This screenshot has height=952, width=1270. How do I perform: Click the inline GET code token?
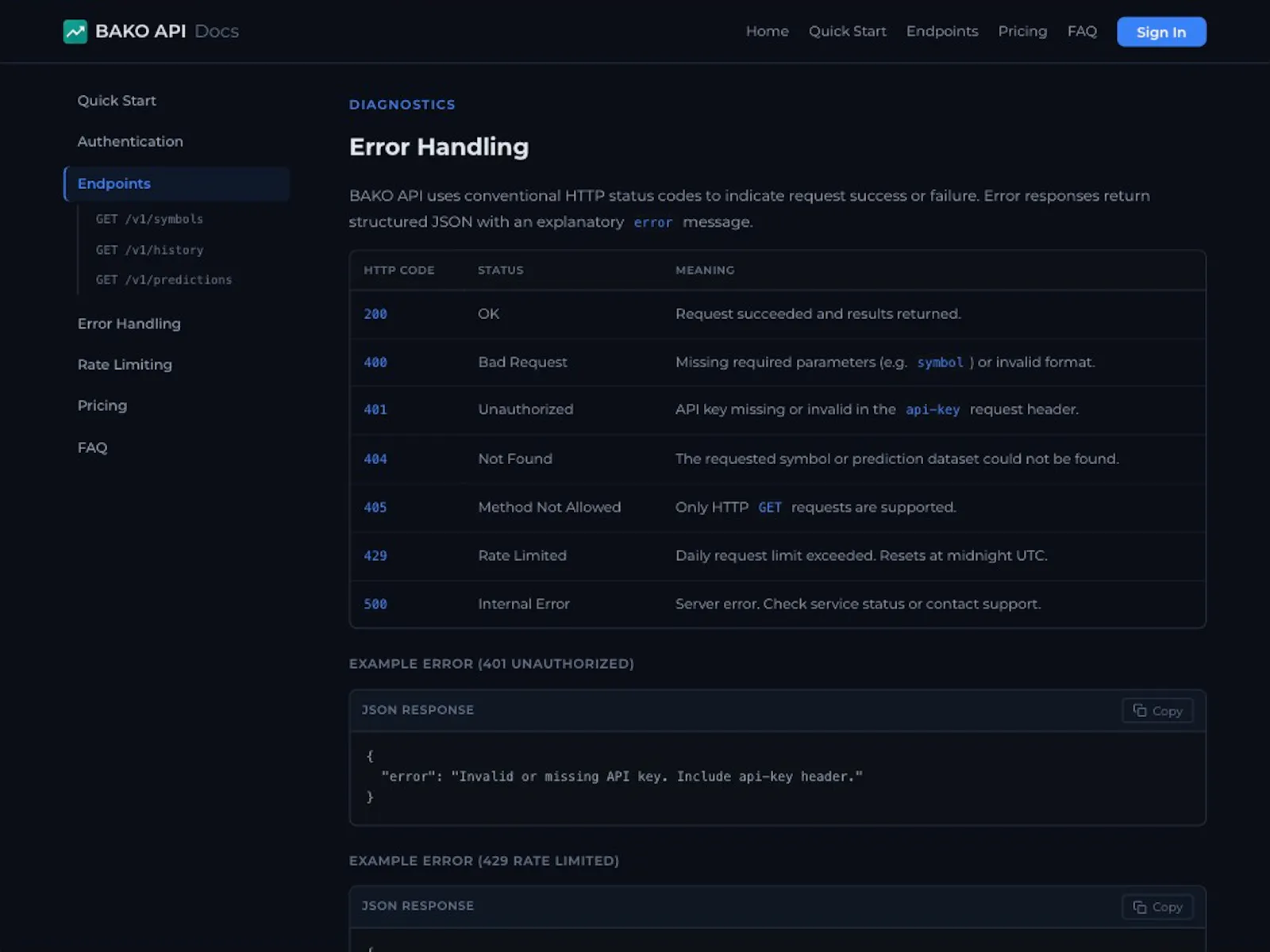coord(770,508)
